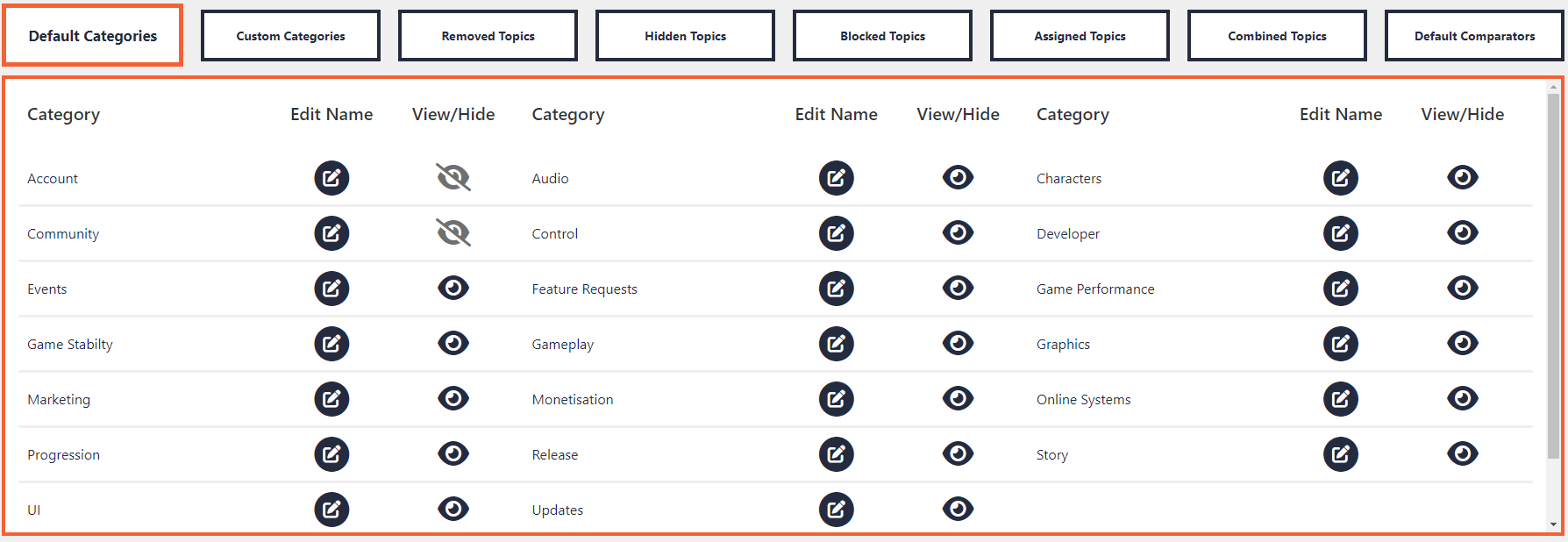Edit the name of Online Systems category
The width and height of the screenshot is (1568, 542).
pyautogui.click(x=1341, y=399)
